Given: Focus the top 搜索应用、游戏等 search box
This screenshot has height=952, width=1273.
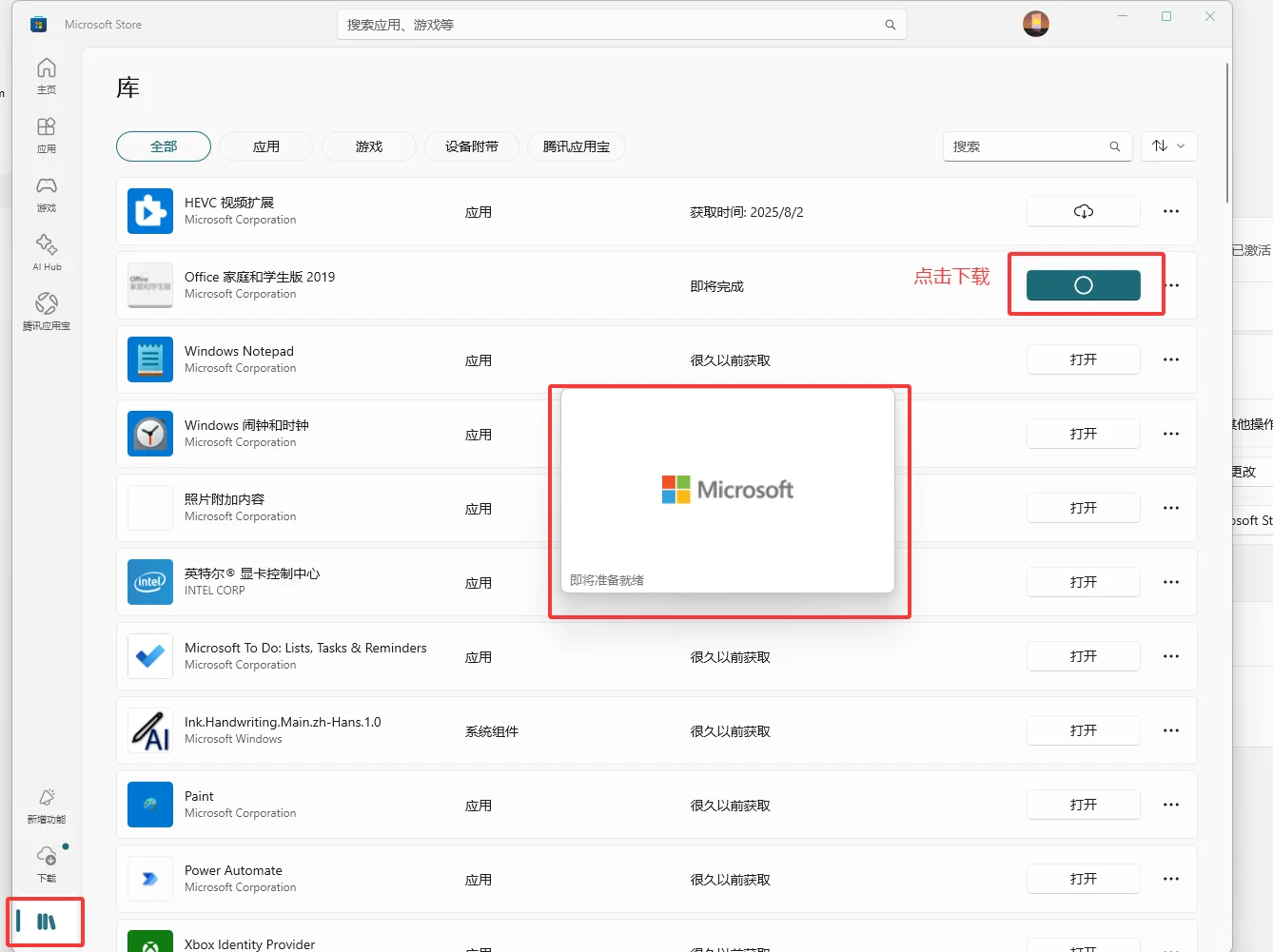Looking at the screenshot, I should point(622,25).
